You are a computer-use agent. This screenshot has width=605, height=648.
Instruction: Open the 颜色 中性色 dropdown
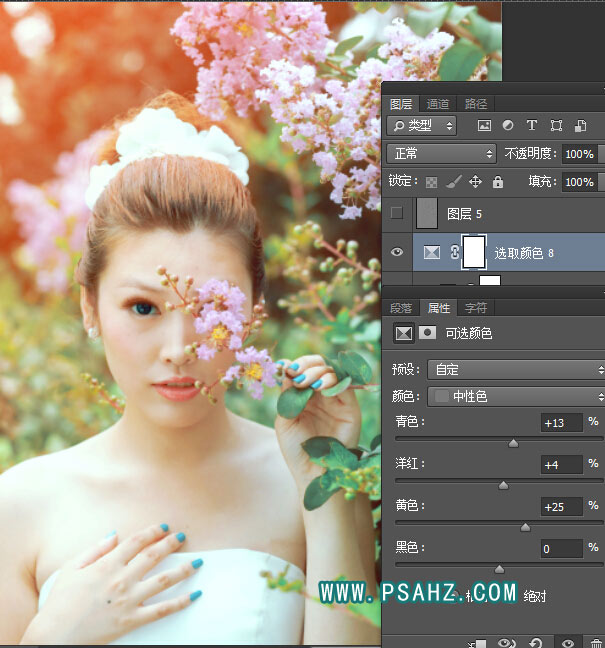(515, 396)
